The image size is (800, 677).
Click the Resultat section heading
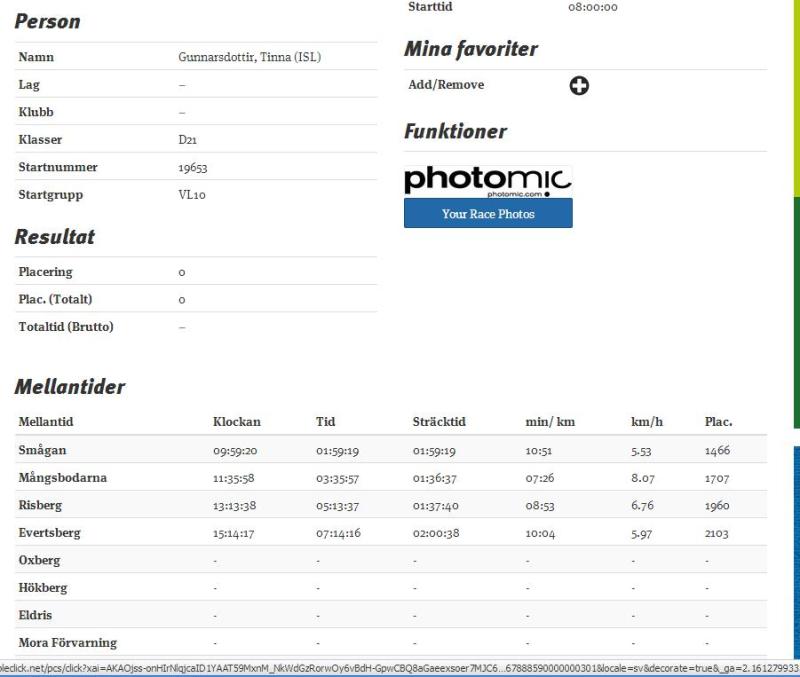pyautogui.click(x=55, y=237)
